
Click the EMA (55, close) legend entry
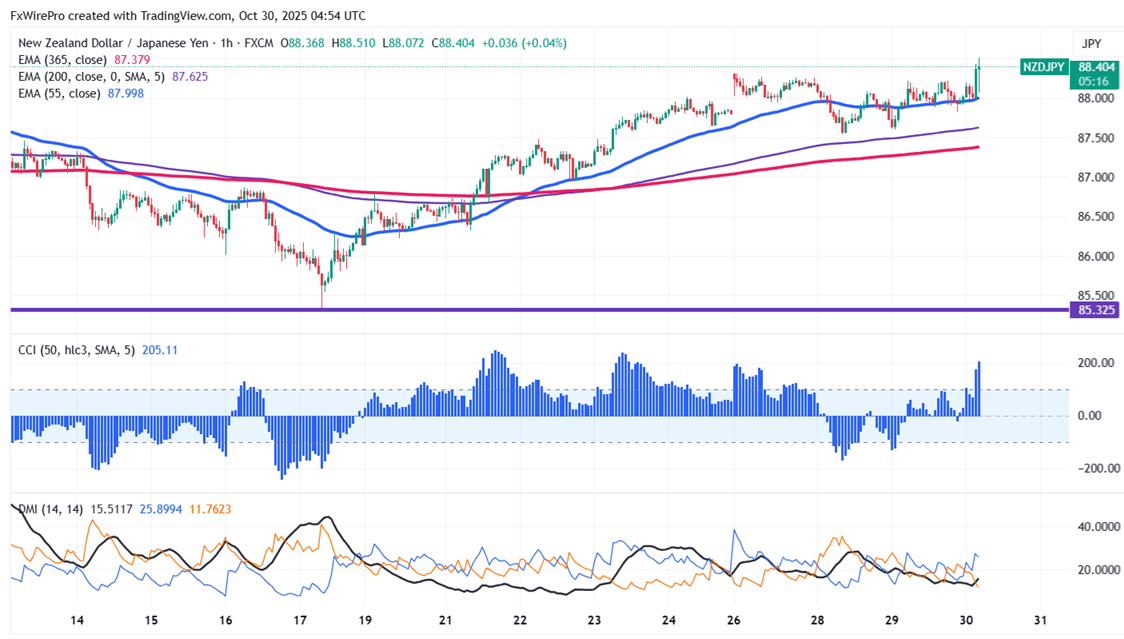[x=60, y=93]
